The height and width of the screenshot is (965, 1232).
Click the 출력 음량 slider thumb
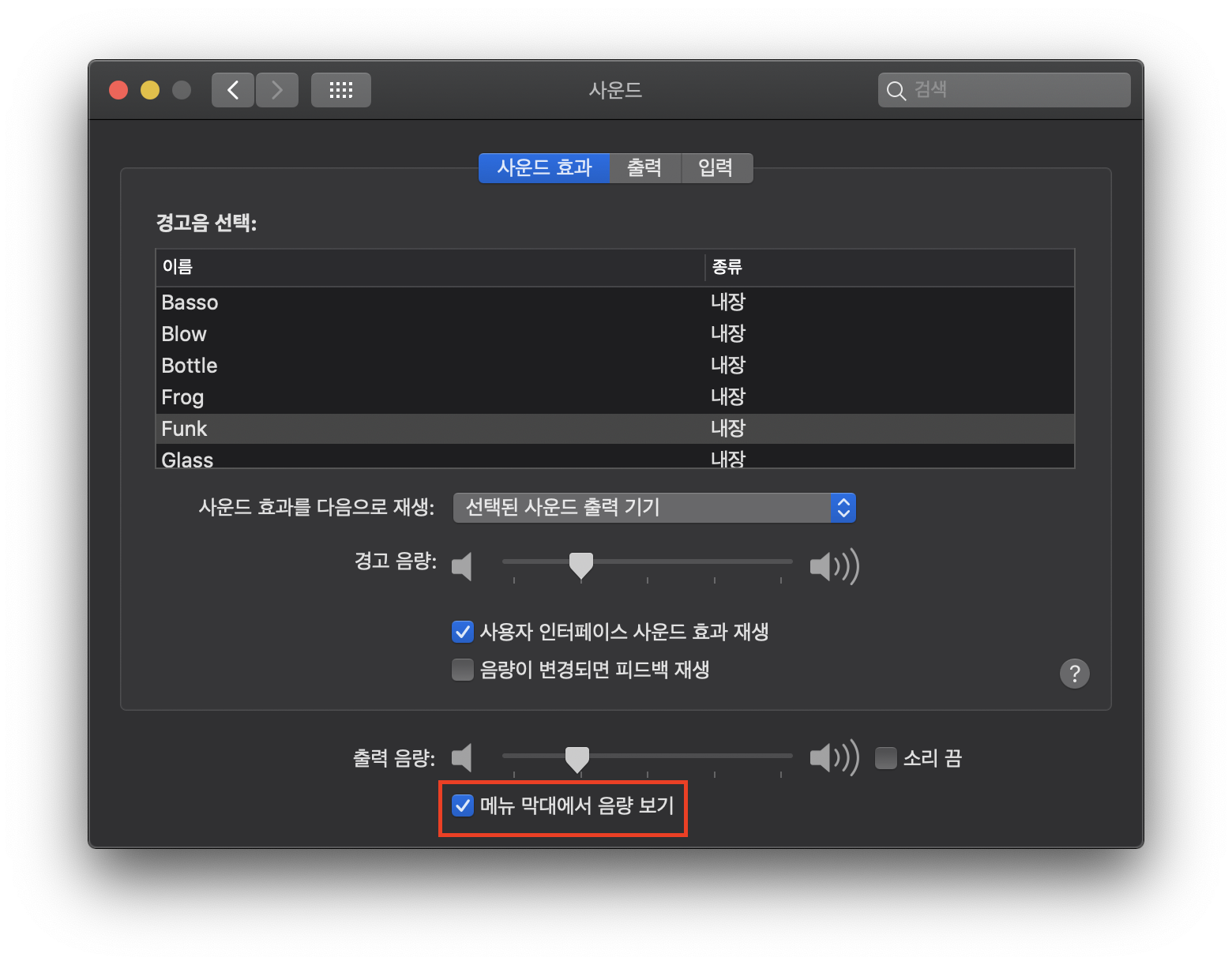(x=577, y=759)
